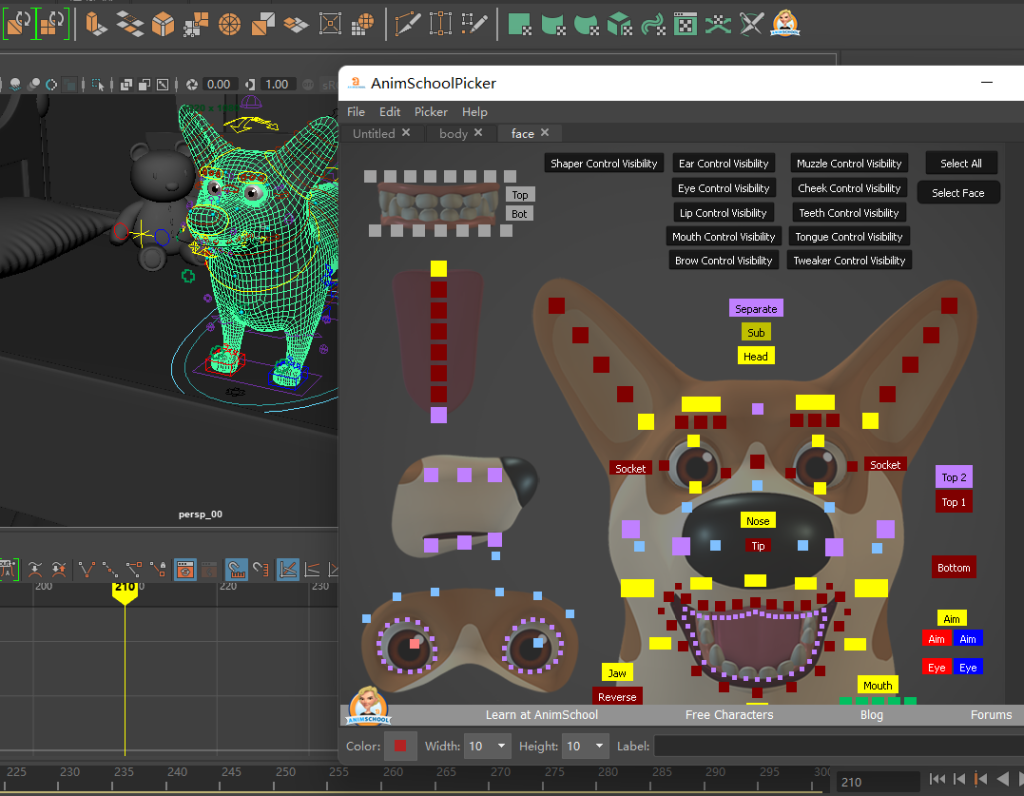Click the Extrude shelf icon
1024x796 pixels.
(x=96, y=24)
